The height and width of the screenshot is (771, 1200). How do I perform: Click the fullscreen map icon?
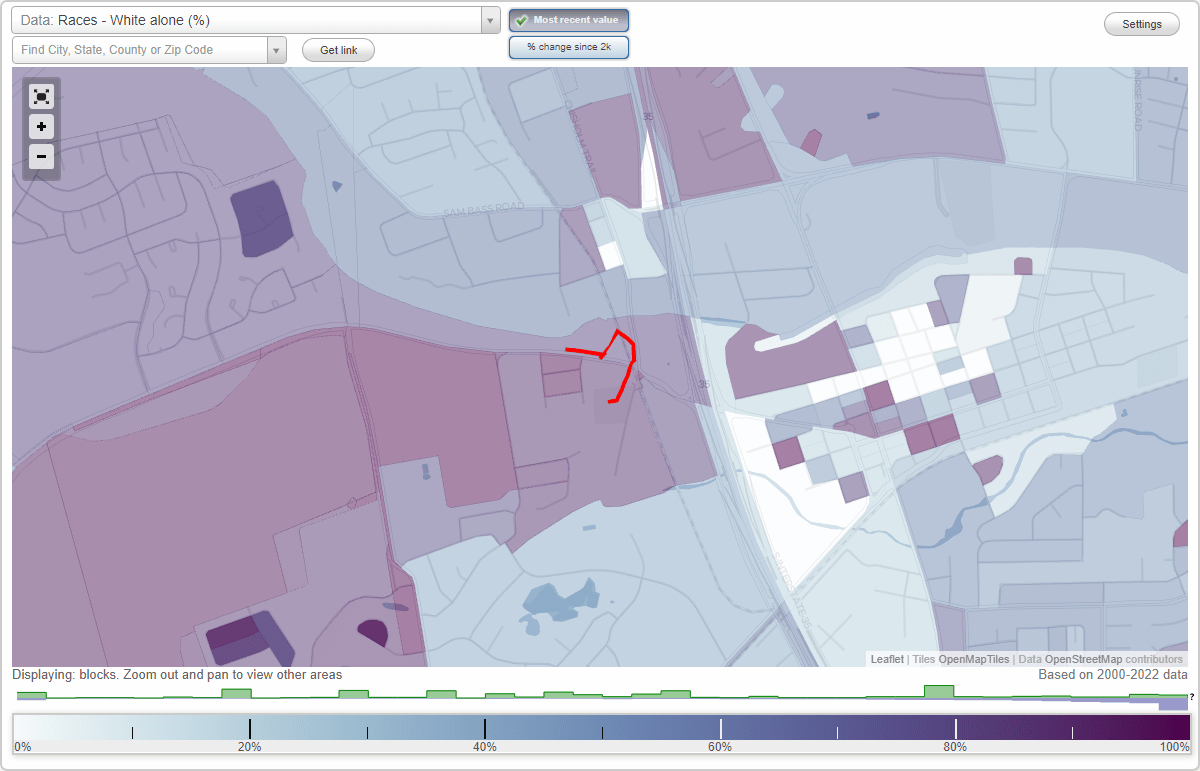[x=41, y=96]
